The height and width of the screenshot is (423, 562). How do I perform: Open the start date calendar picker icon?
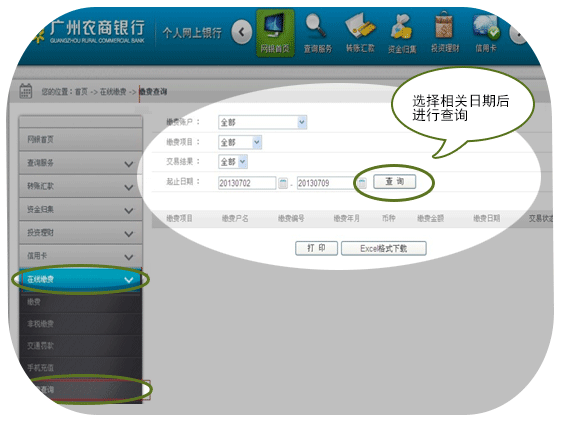click(283, 183)
